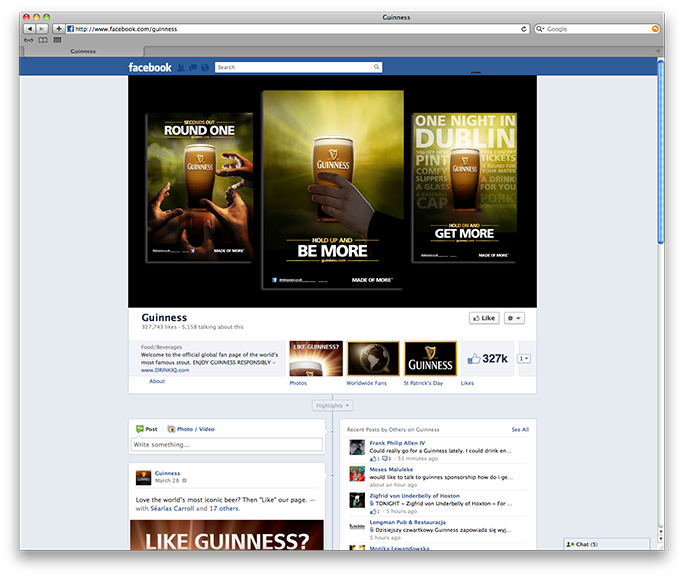Screen dimensions: 690x576
Task: Open Guinness logo St Patrick's Day thumbnail
Action: tap(430, 359)
